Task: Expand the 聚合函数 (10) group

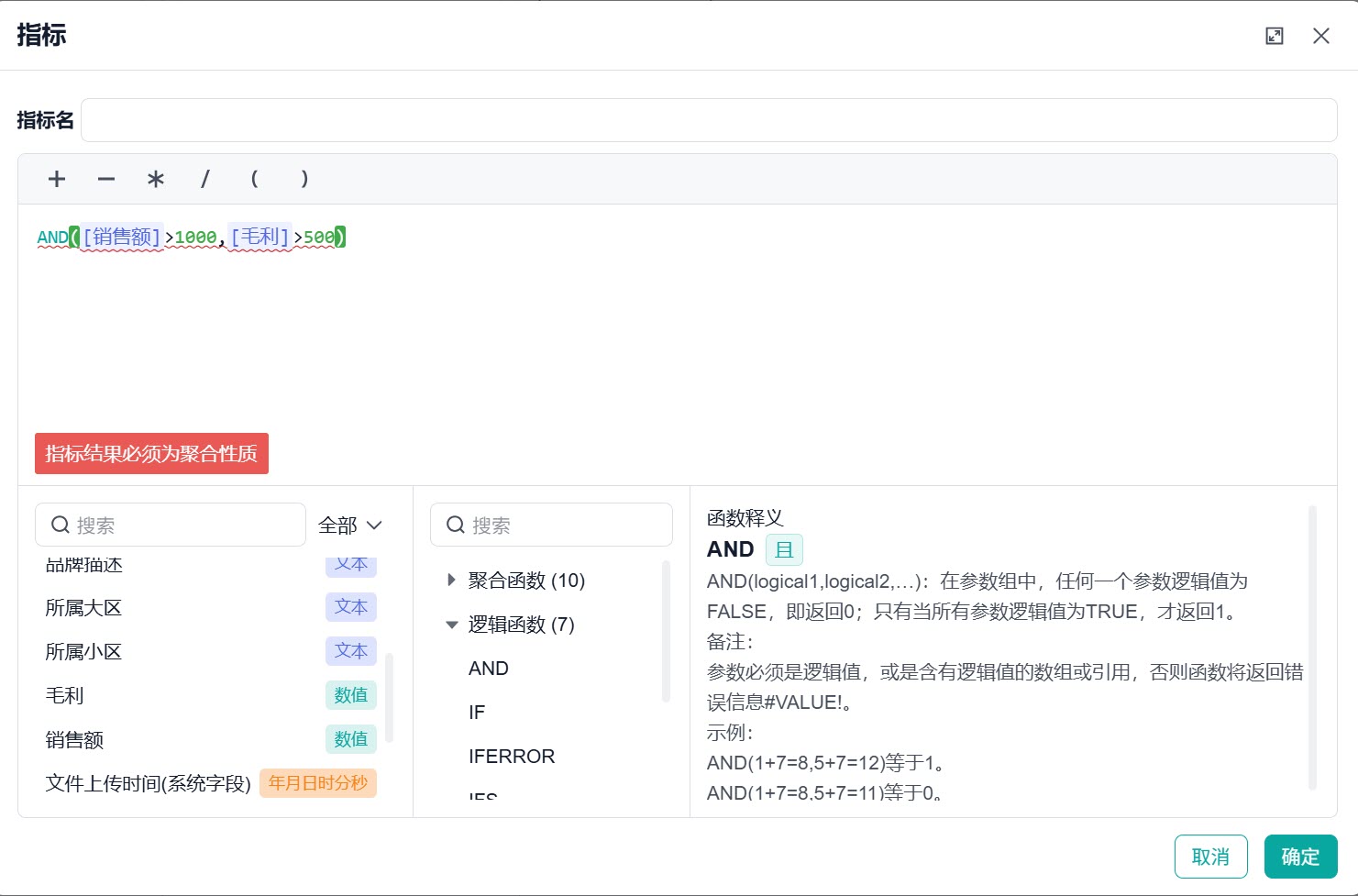Action: (x=451, y=580)
